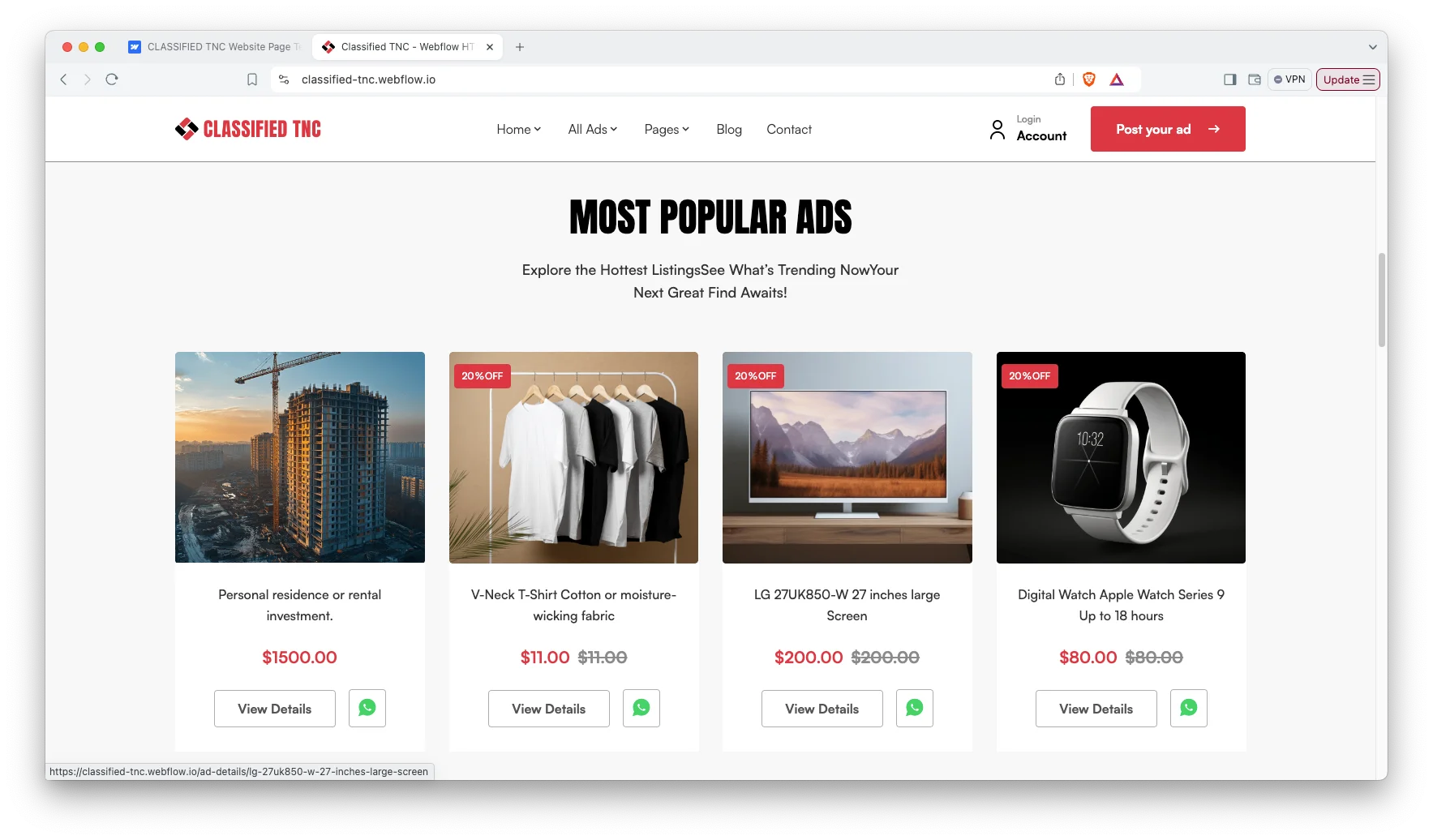Open the Brave Shields lion icon
The height and width of the screenshot is (840, 1433).
1089,79
